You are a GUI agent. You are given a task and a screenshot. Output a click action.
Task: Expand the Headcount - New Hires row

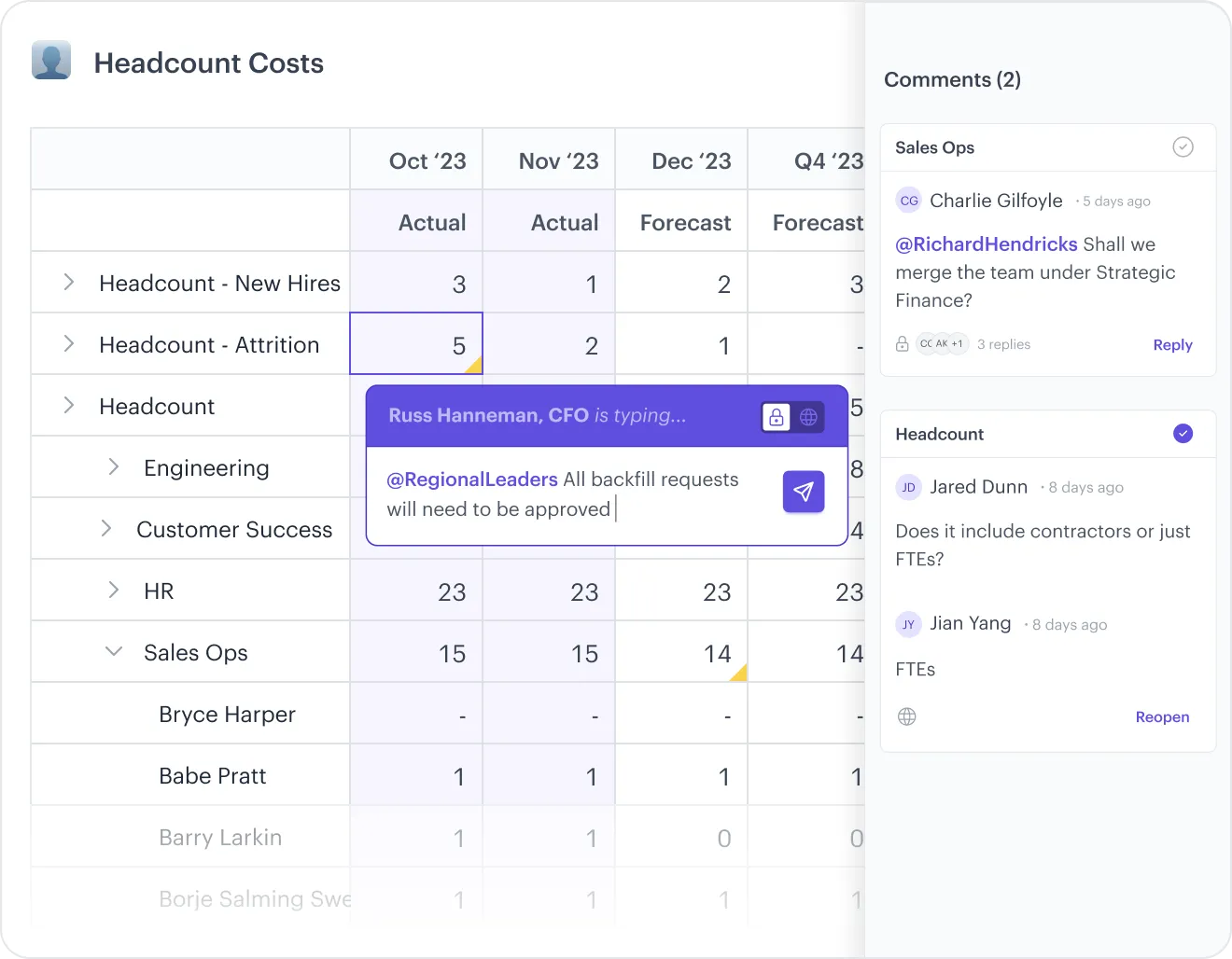[68, 282]
